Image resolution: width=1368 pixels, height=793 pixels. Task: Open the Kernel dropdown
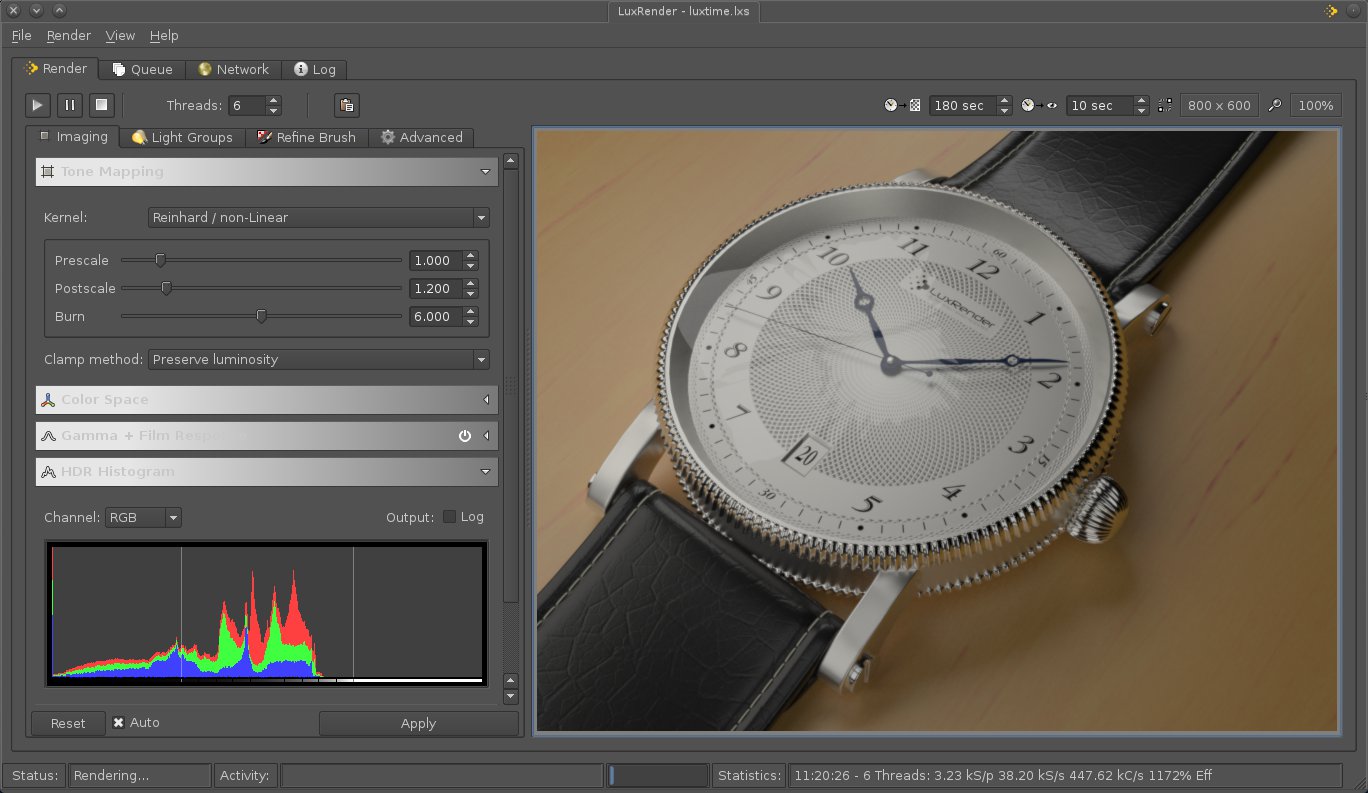pos(318,217)
